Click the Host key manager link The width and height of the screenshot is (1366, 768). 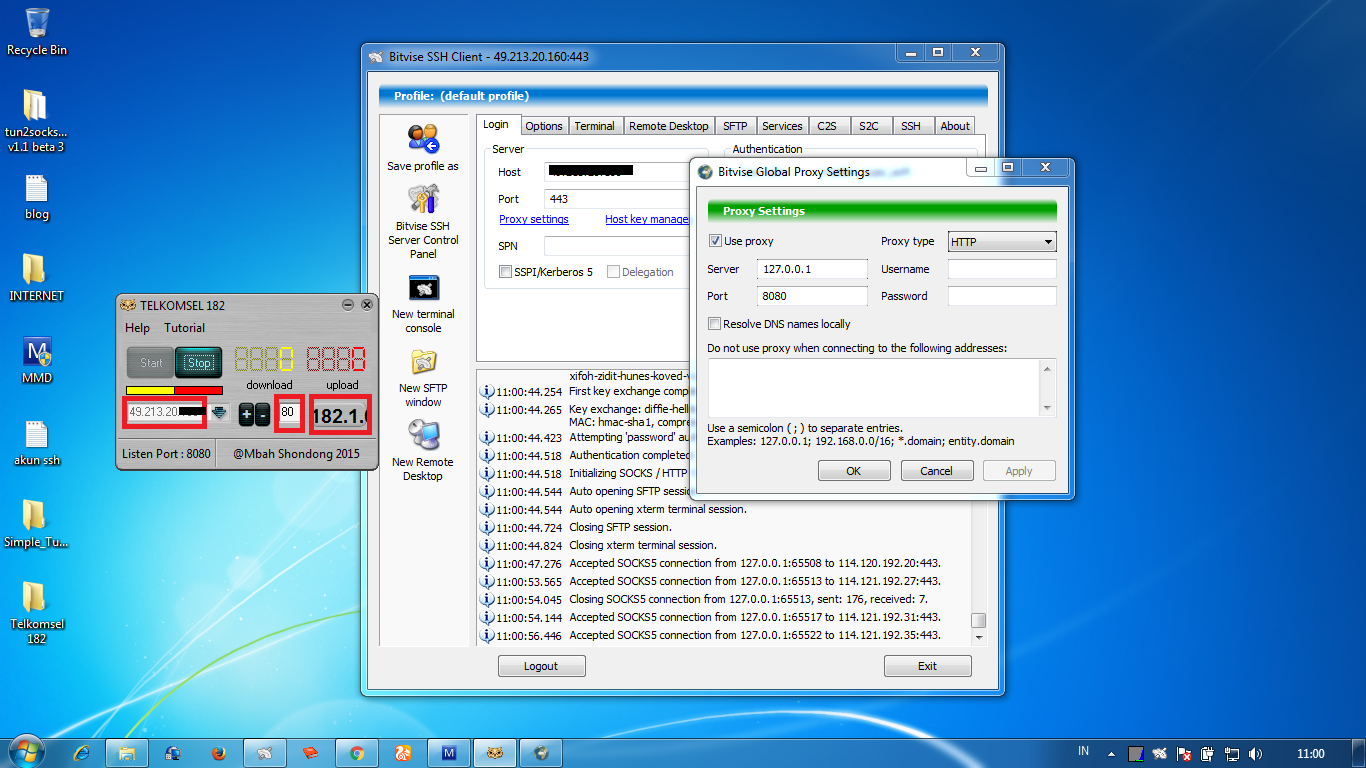pos(647,219)
